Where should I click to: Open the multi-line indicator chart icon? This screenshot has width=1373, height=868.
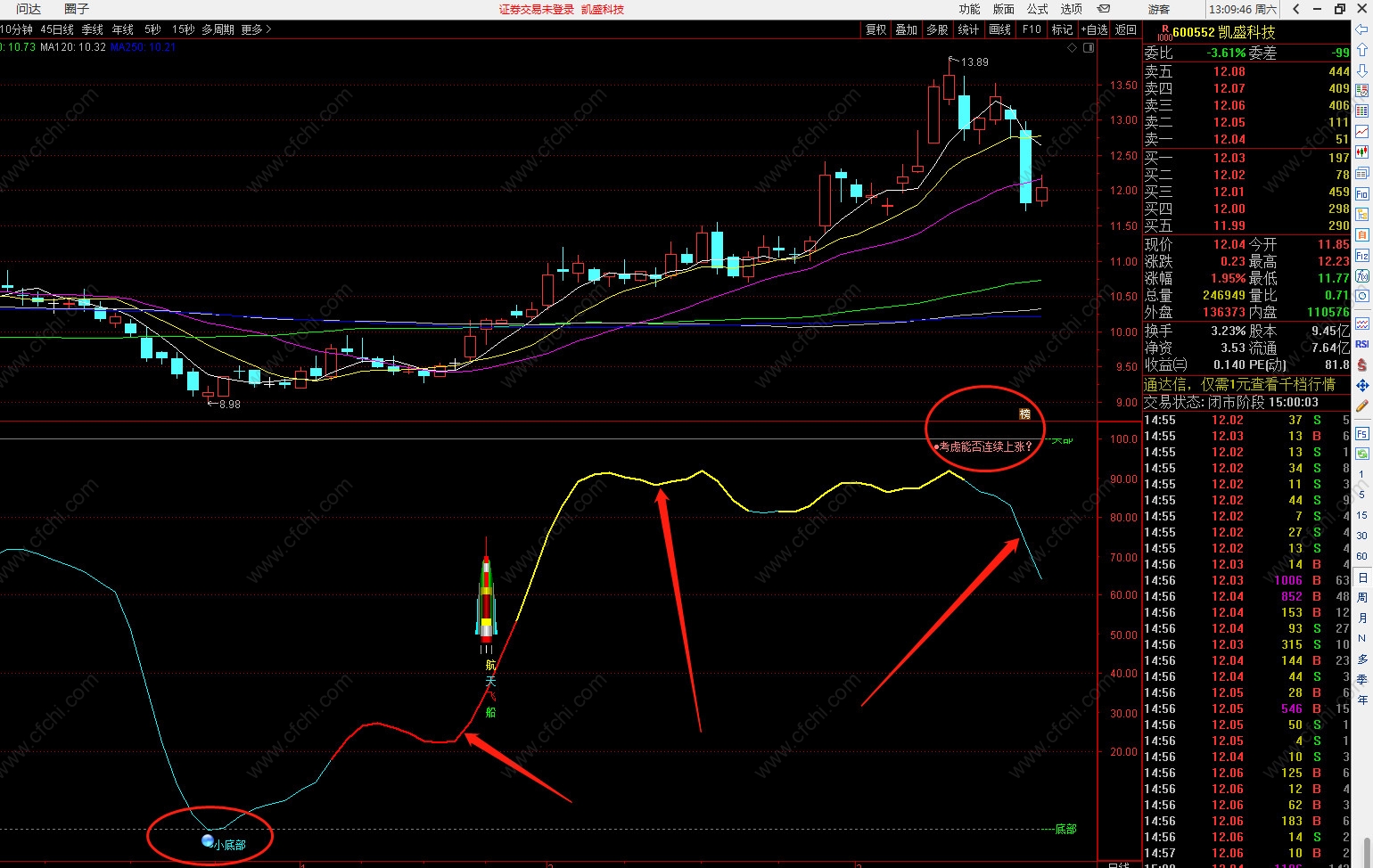1361,323
